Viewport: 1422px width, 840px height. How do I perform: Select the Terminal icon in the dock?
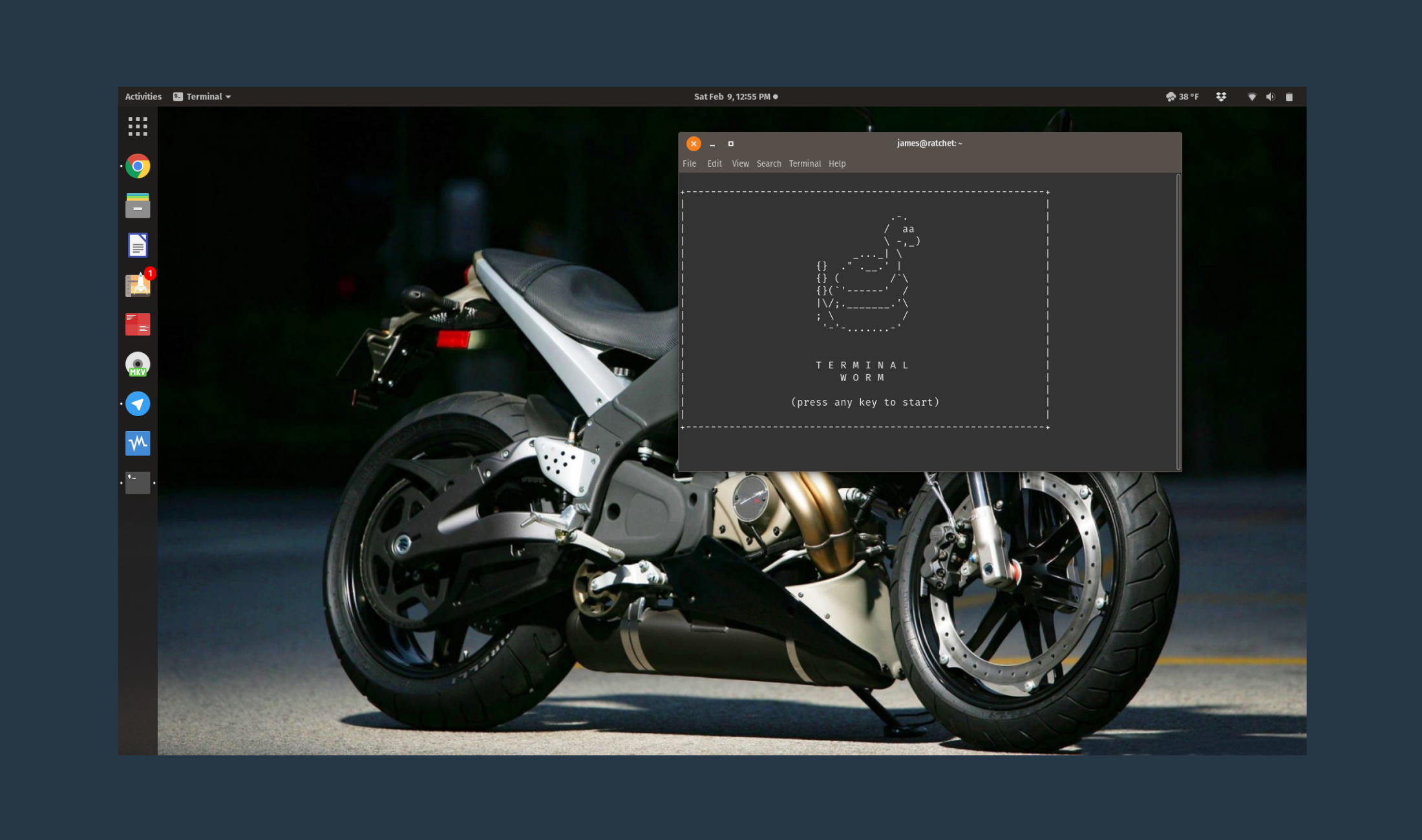pyautogui.click(x=138, y=483)
